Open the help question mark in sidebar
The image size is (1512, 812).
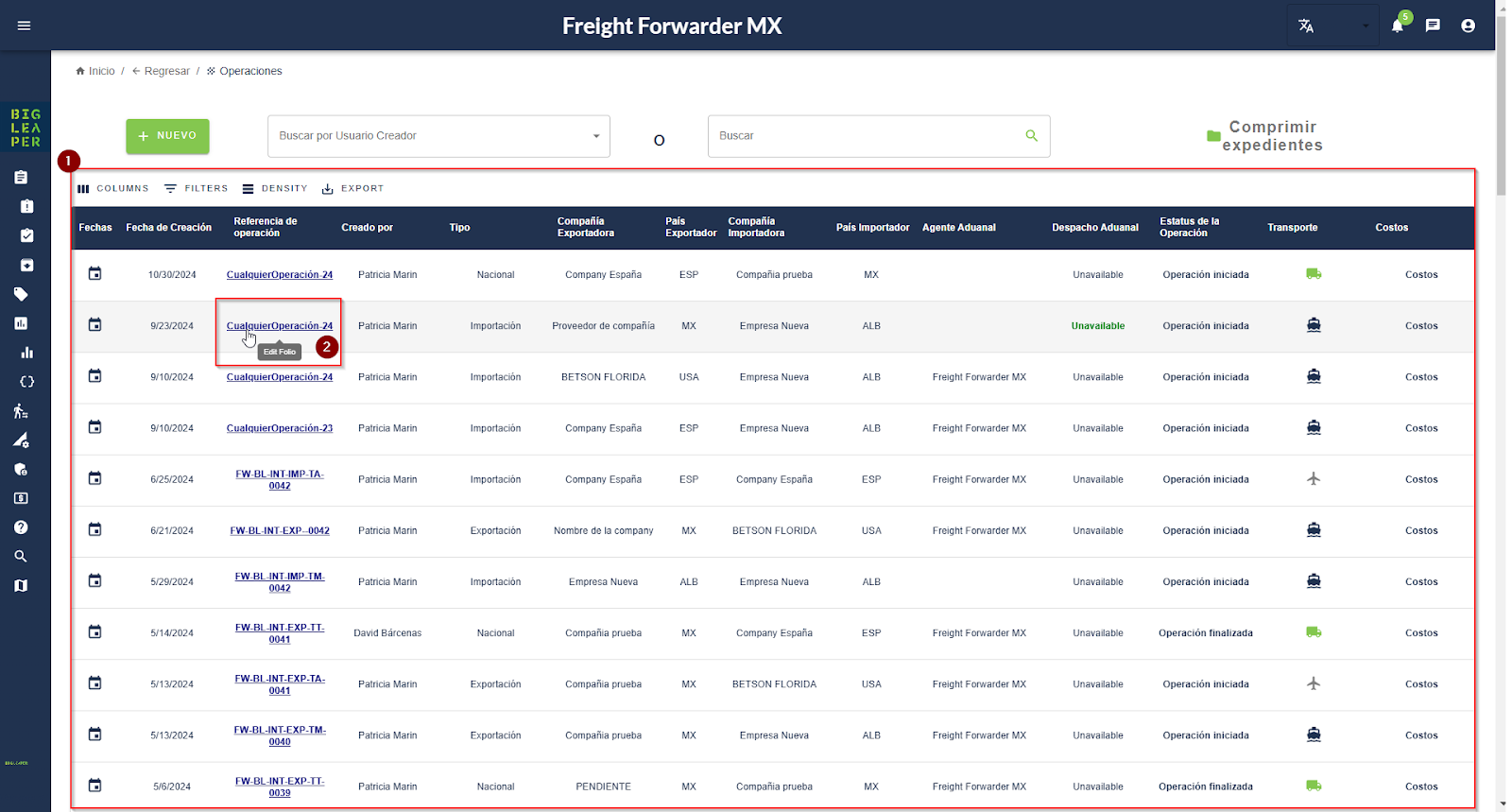(x=21, y=527)
